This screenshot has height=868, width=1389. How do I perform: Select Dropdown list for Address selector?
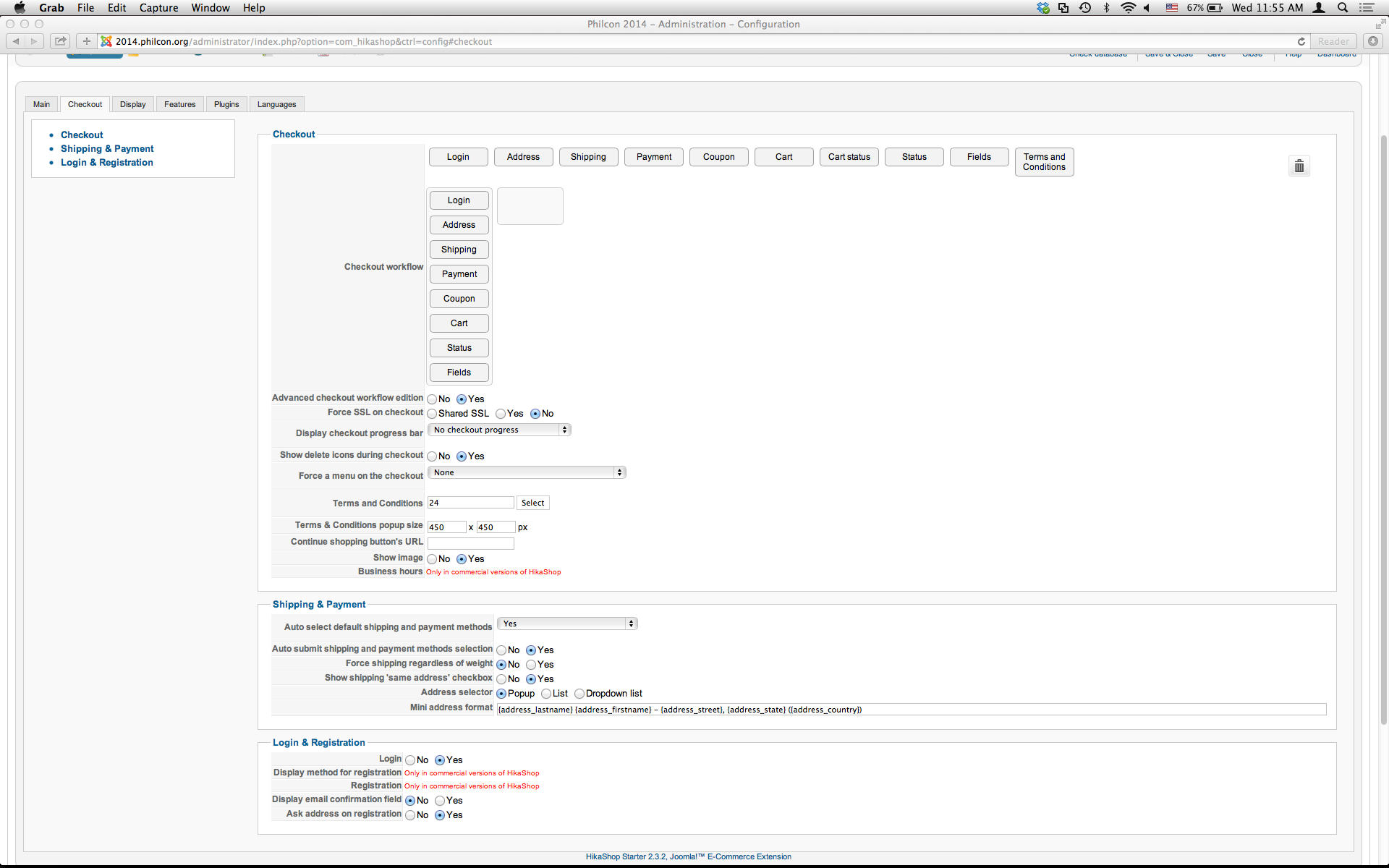(579, 694)
